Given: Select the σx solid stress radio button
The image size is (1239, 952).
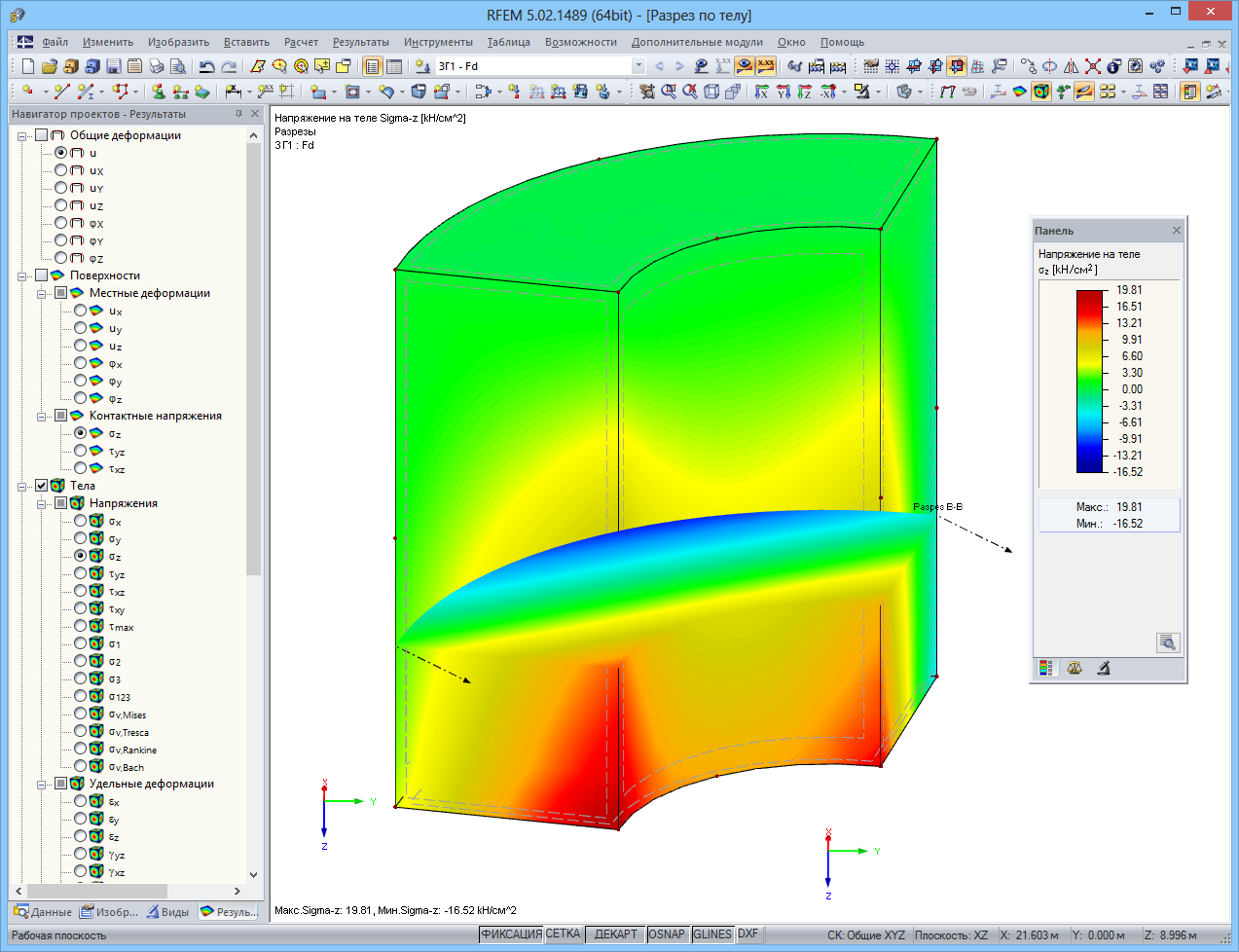Looking at the screenshot, I should (x=80, y=521).
